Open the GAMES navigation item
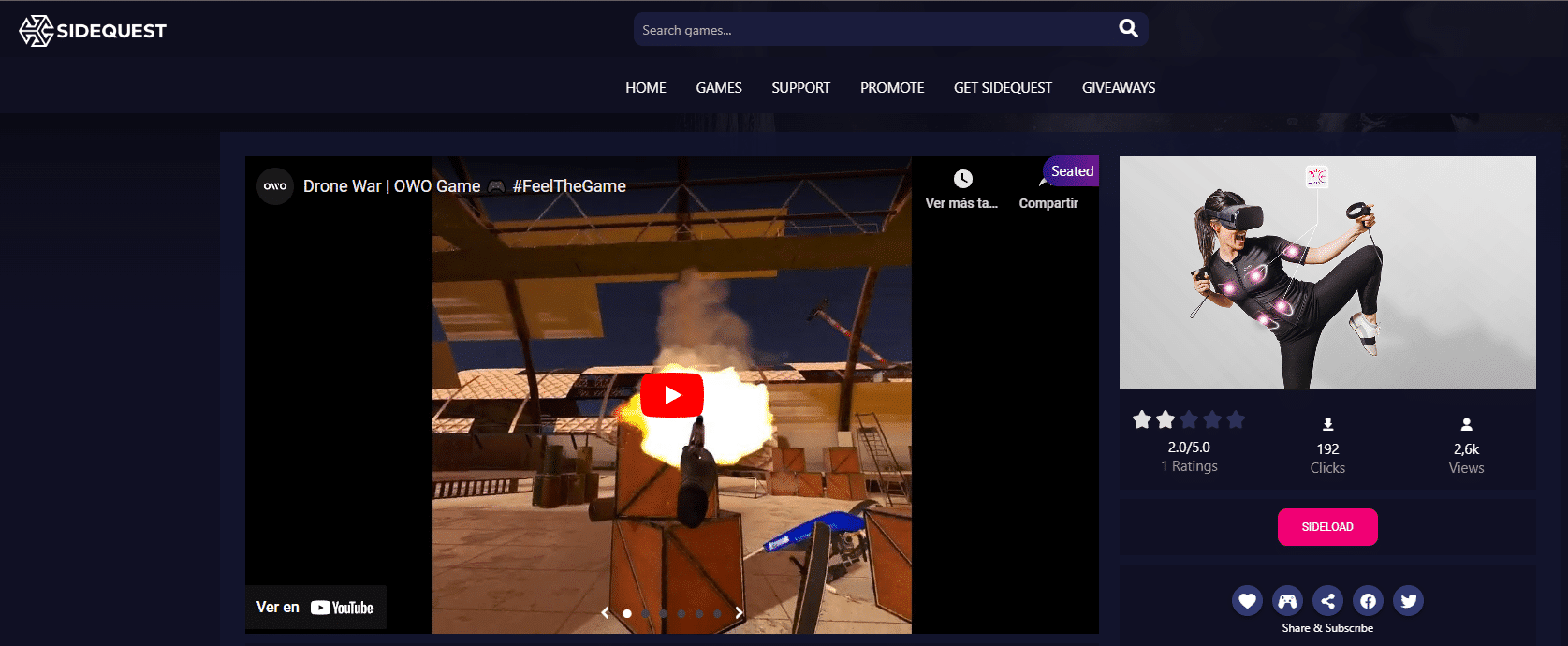The width and height of the screenshot is (1568, 646). 719,88
